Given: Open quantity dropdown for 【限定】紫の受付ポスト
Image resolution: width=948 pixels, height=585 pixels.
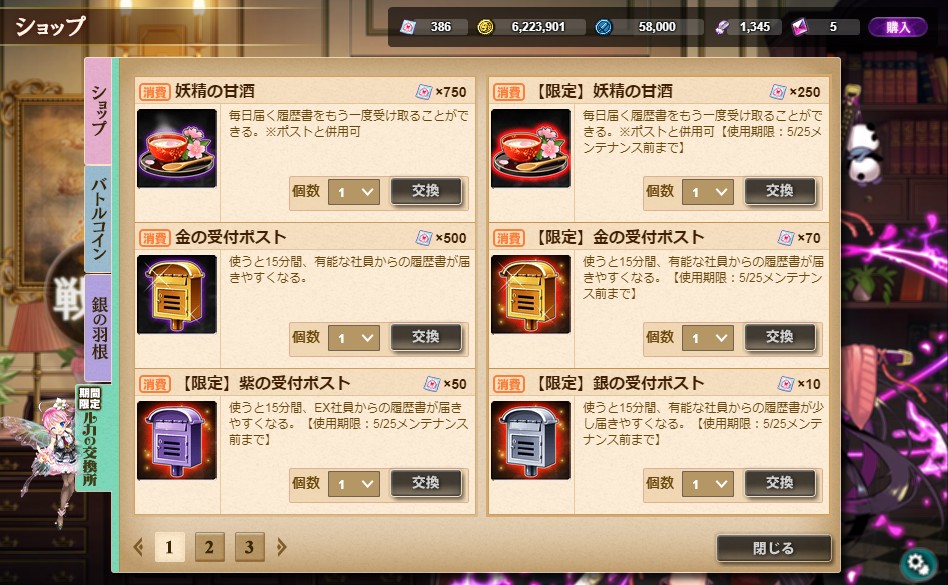Looking at the screenshot, I should (x=354, y=484).
